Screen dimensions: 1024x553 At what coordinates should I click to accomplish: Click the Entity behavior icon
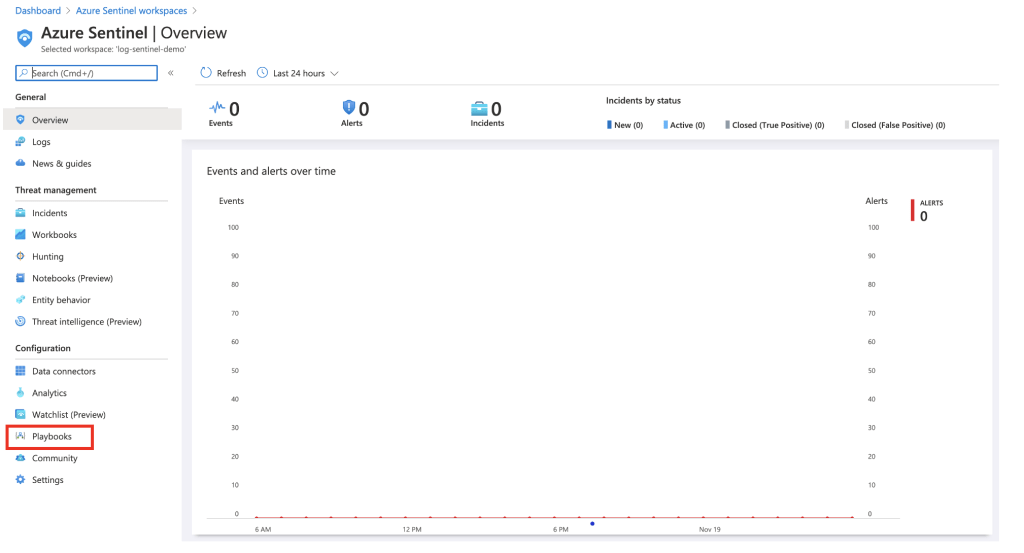[21, 300]
